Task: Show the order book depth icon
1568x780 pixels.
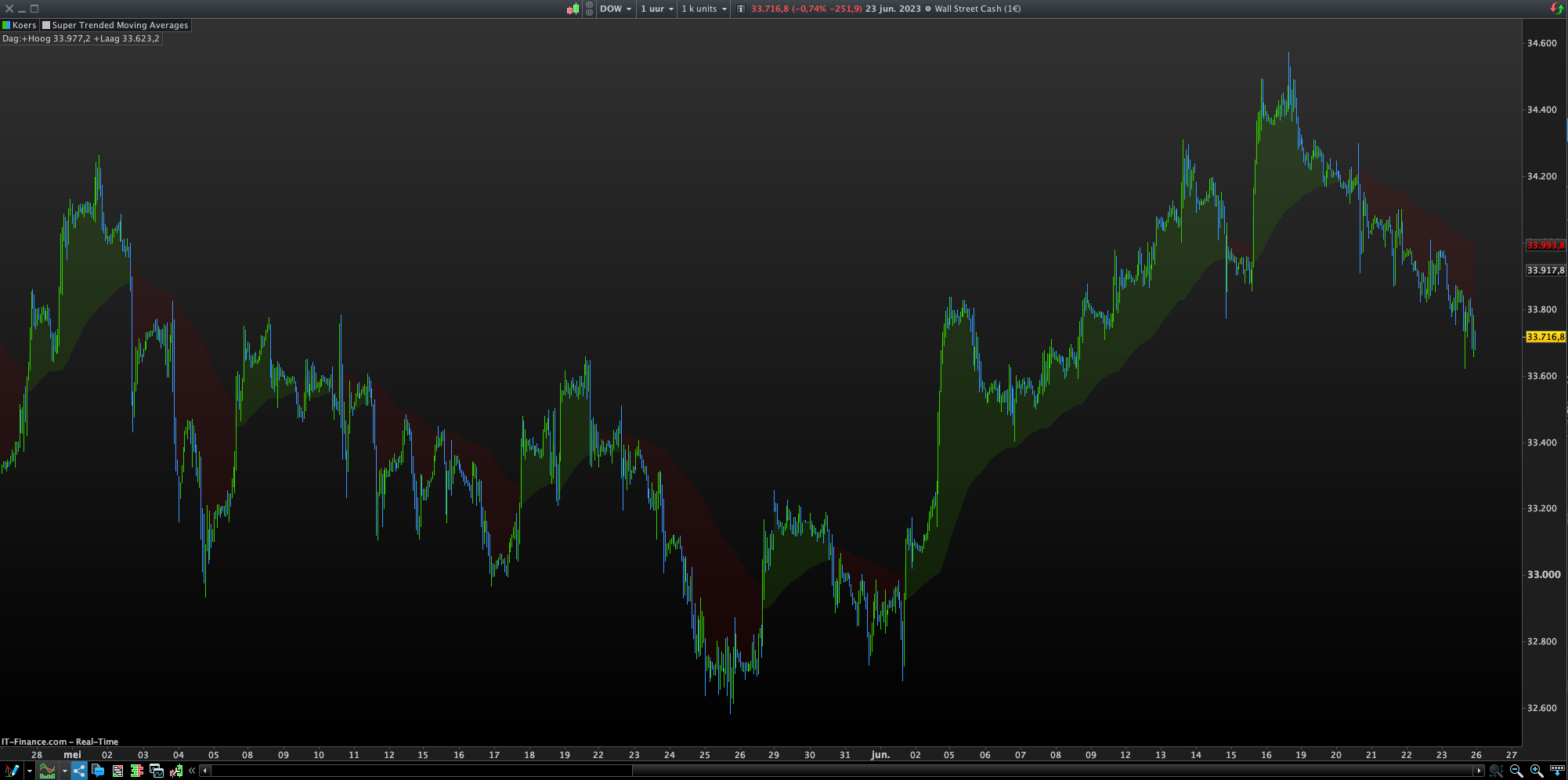Action: 137,771
